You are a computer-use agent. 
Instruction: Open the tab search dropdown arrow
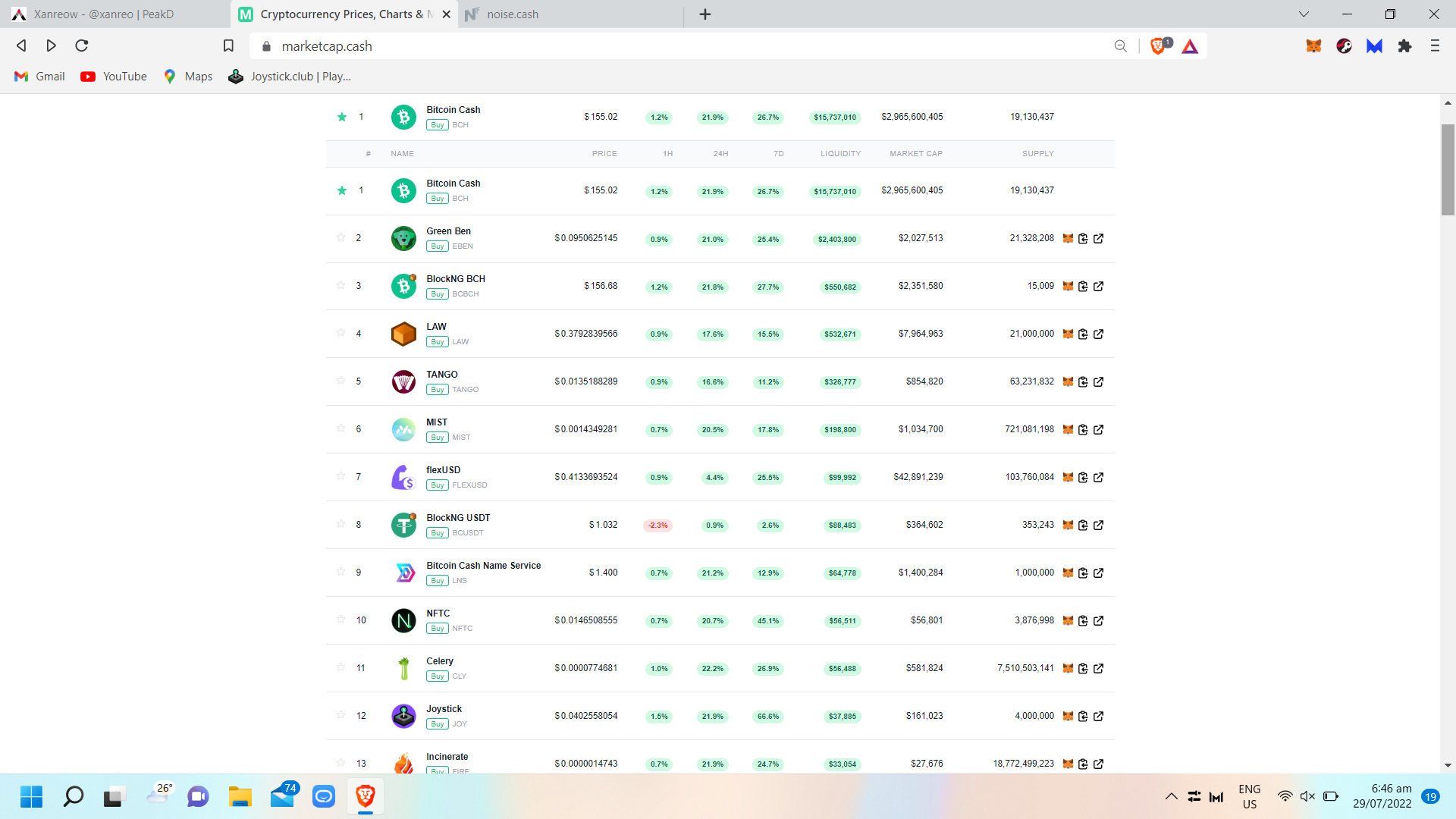1304,14
